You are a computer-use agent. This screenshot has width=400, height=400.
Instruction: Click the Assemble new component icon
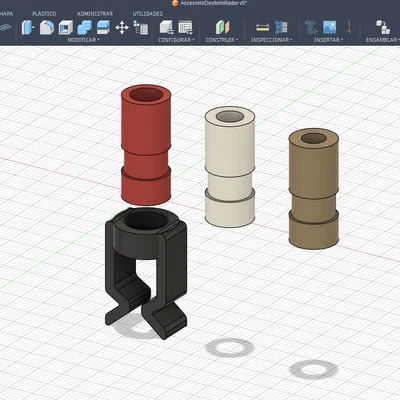(x=383, y=27)
